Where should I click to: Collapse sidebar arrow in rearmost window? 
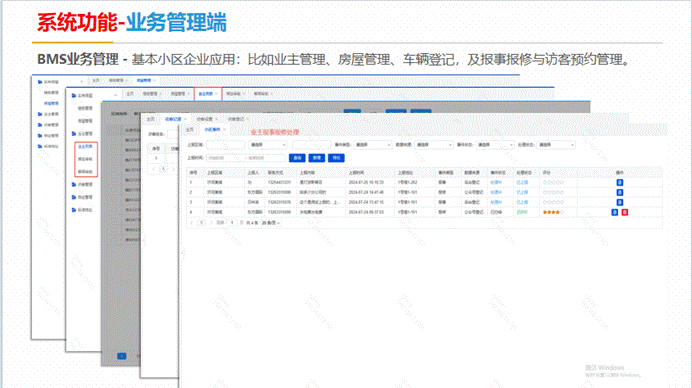pos(81,82)
